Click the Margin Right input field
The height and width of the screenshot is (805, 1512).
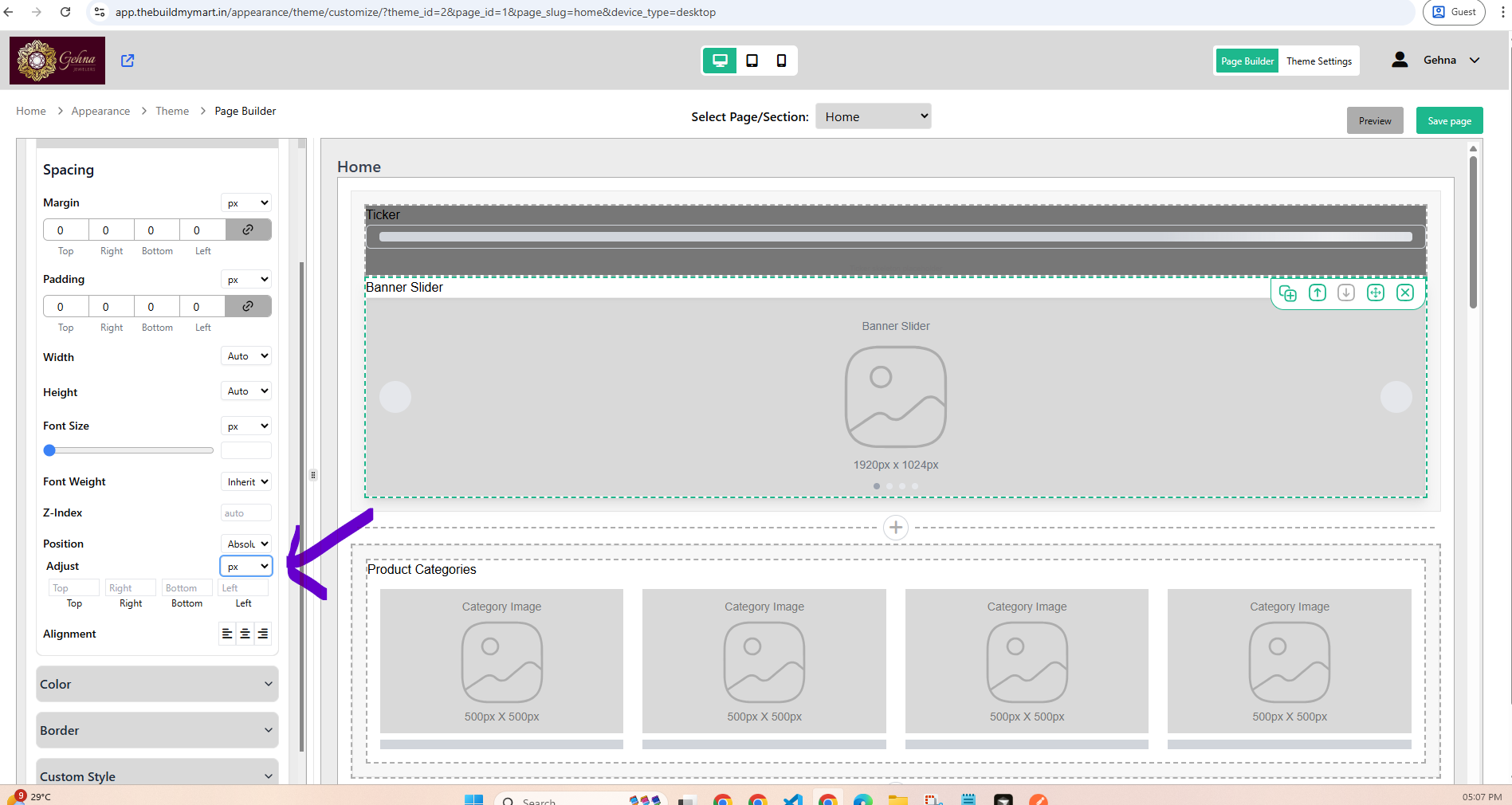[112, 230]
